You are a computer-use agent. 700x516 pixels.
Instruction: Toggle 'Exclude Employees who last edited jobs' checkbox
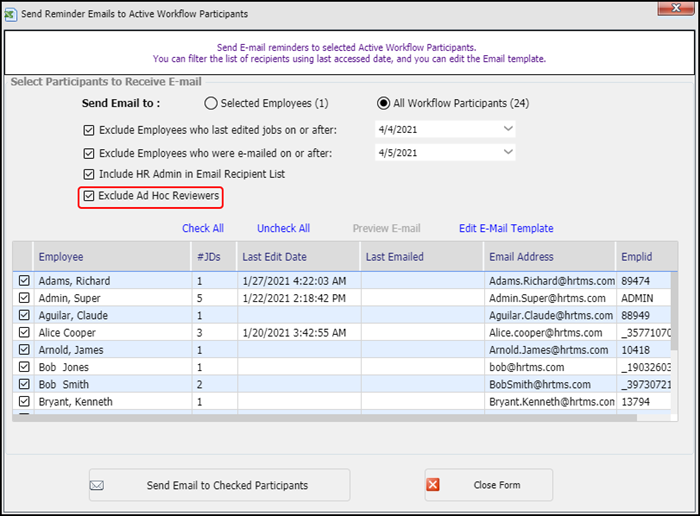coord(90,129)
